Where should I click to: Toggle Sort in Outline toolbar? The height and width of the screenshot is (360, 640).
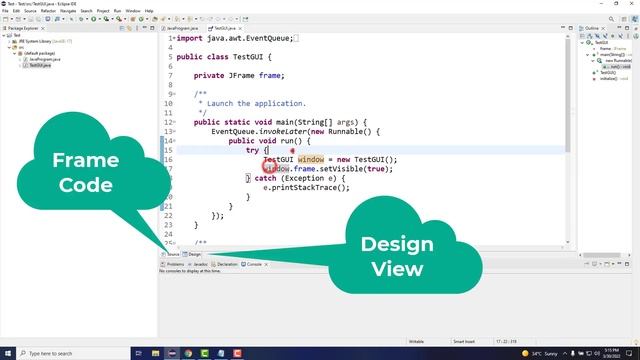(590, 36)
